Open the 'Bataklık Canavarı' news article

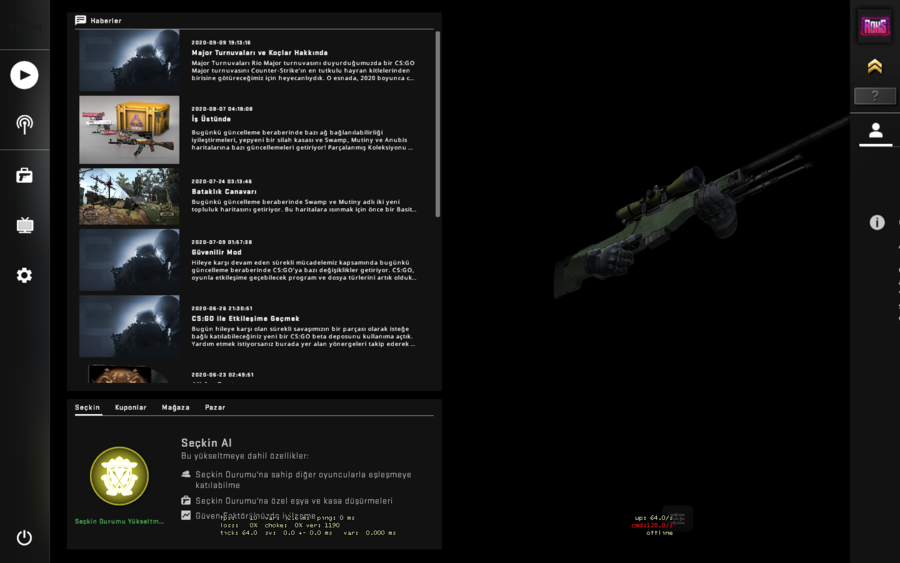[224, 192]
